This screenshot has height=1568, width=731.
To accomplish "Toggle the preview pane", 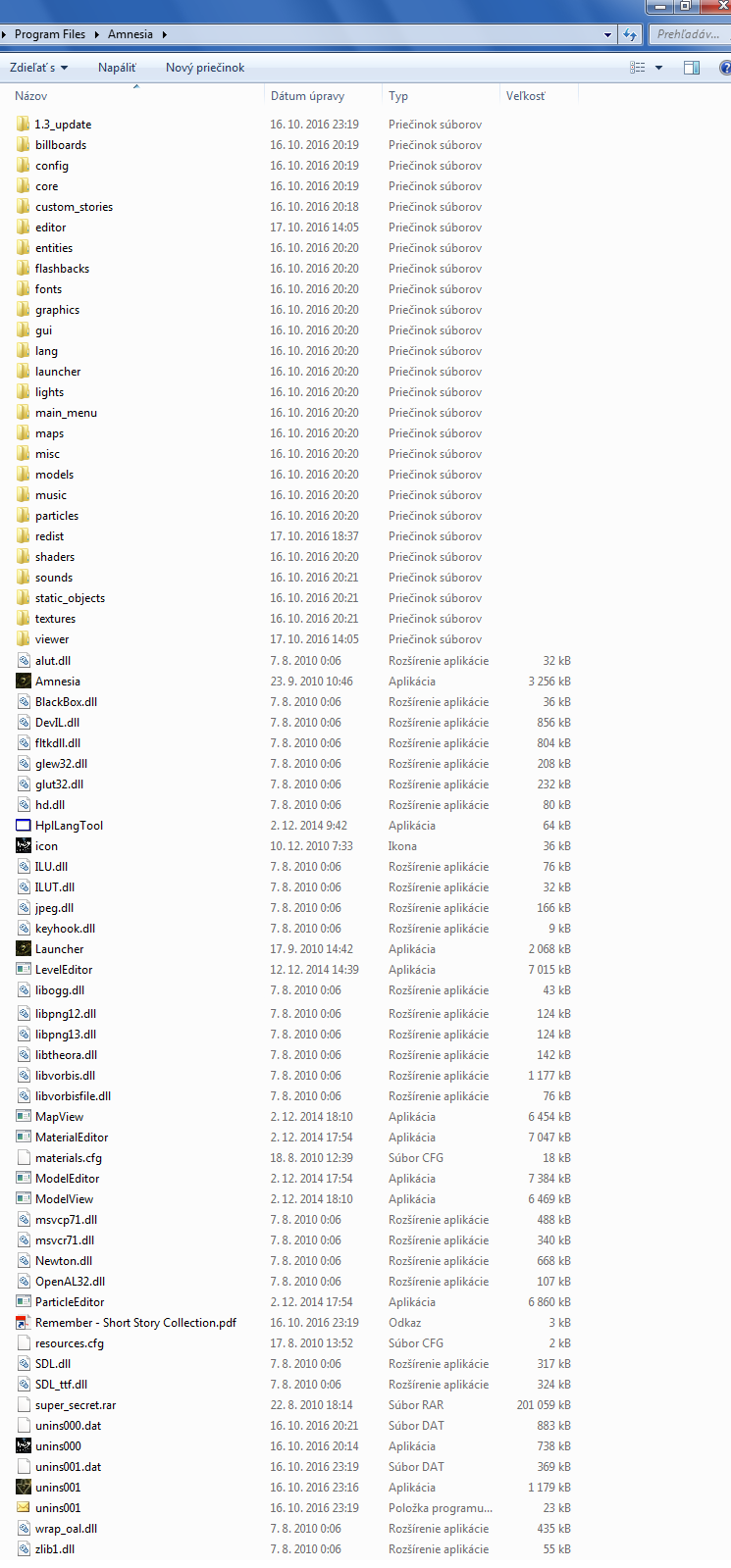I will point(692,68).
